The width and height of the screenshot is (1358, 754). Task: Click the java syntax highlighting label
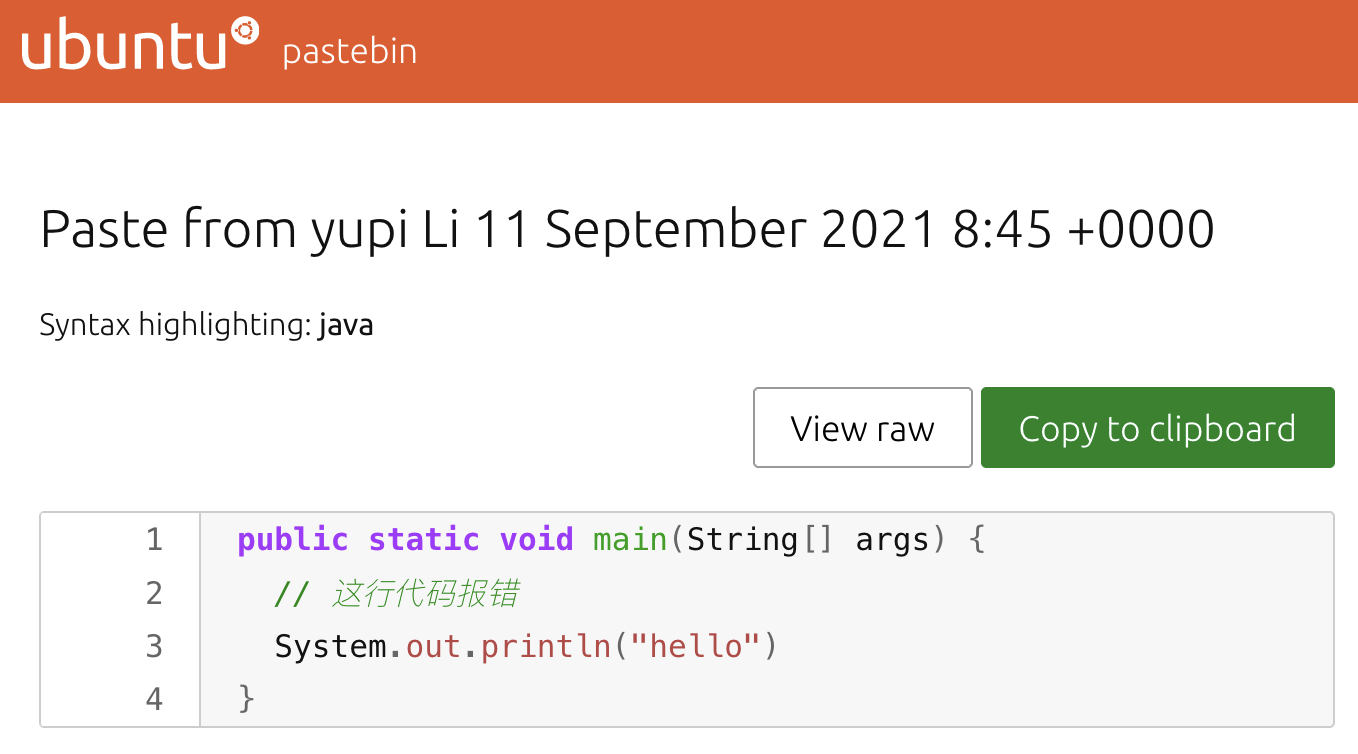tap(346, 325)
